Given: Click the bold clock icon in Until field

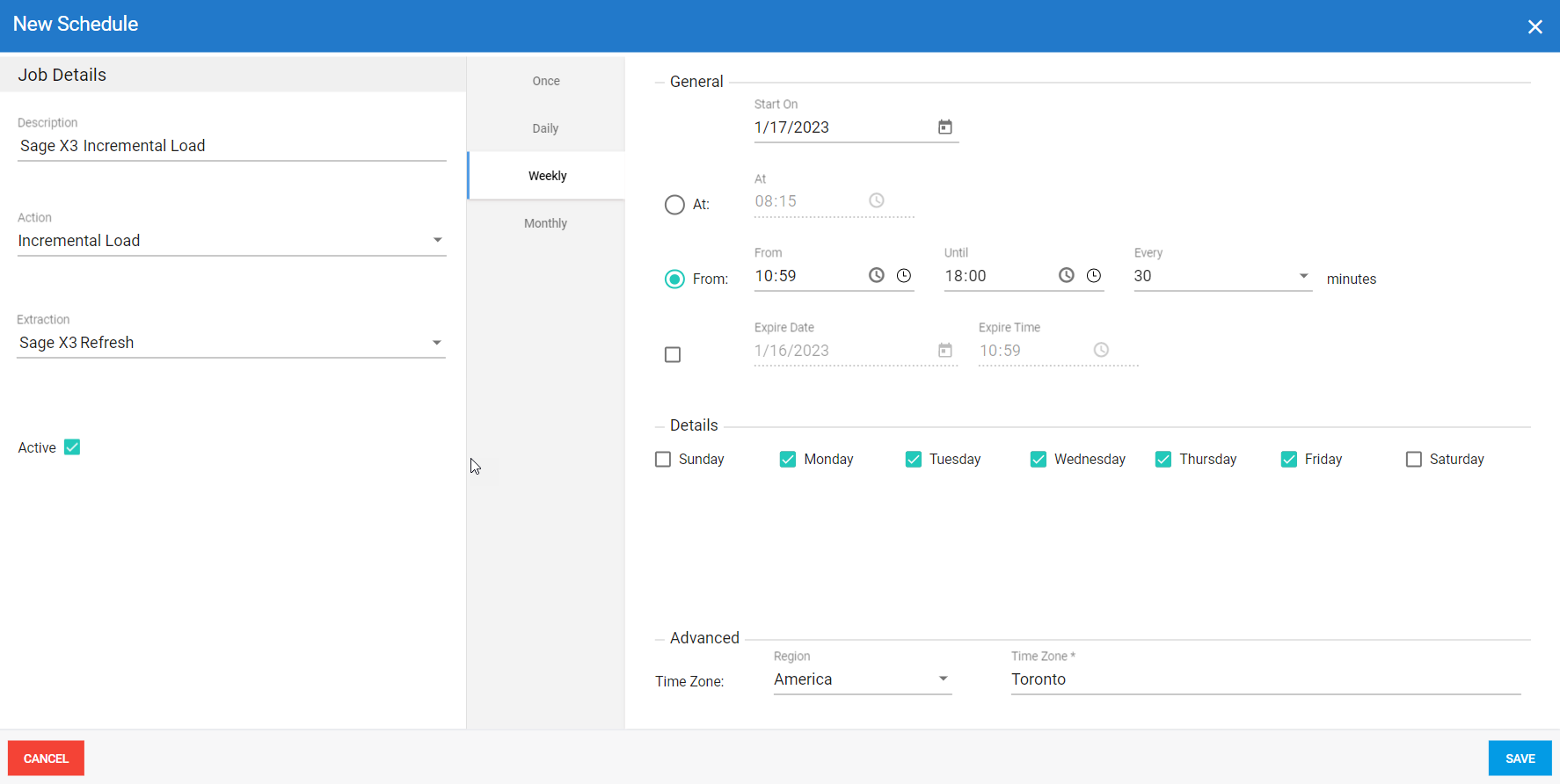Looking at the screenshot, I should pos(1067,275).
